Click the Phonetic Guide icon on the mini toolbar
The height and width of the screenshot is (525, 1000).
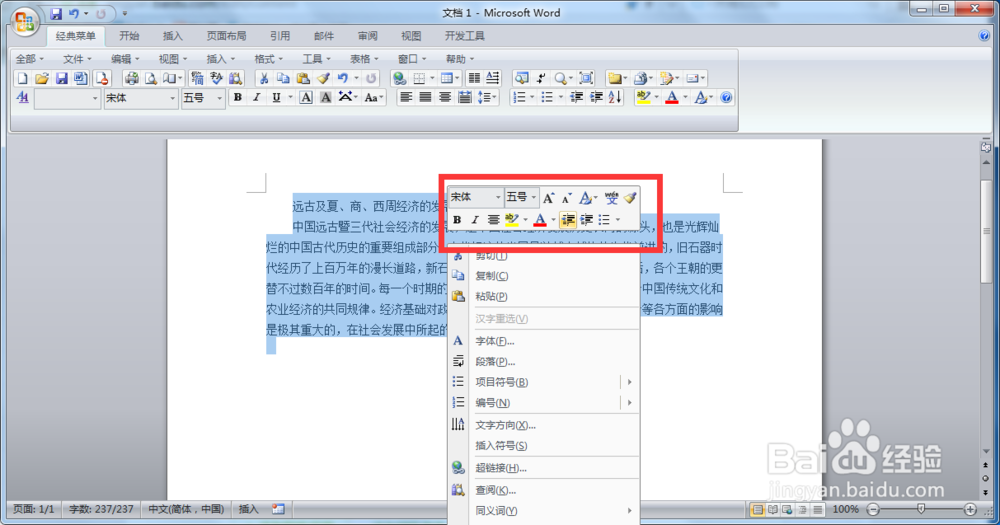point(612,198)
